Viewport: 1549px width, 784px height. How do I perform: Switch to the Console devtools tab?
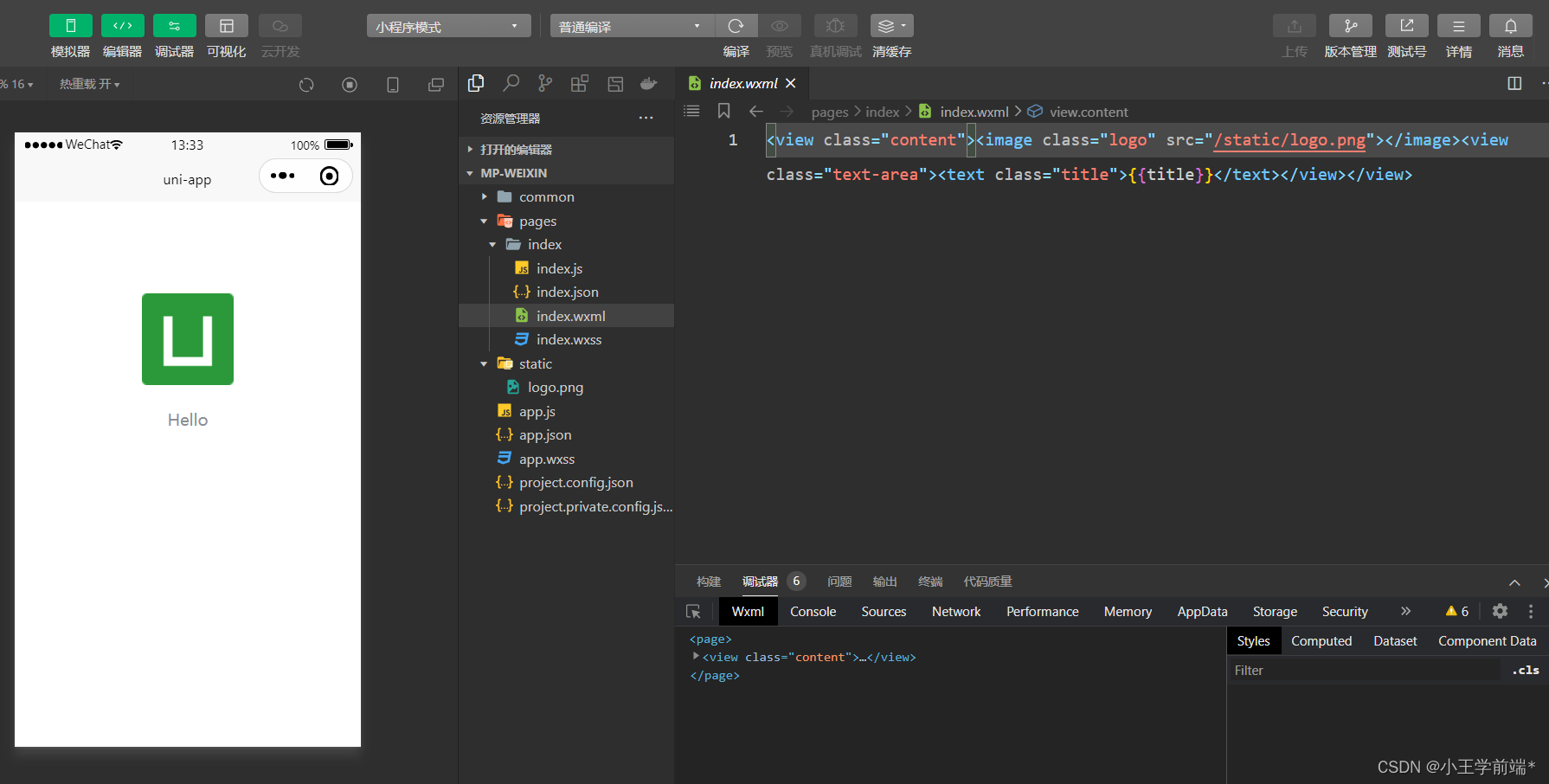[x=813, y=612]
